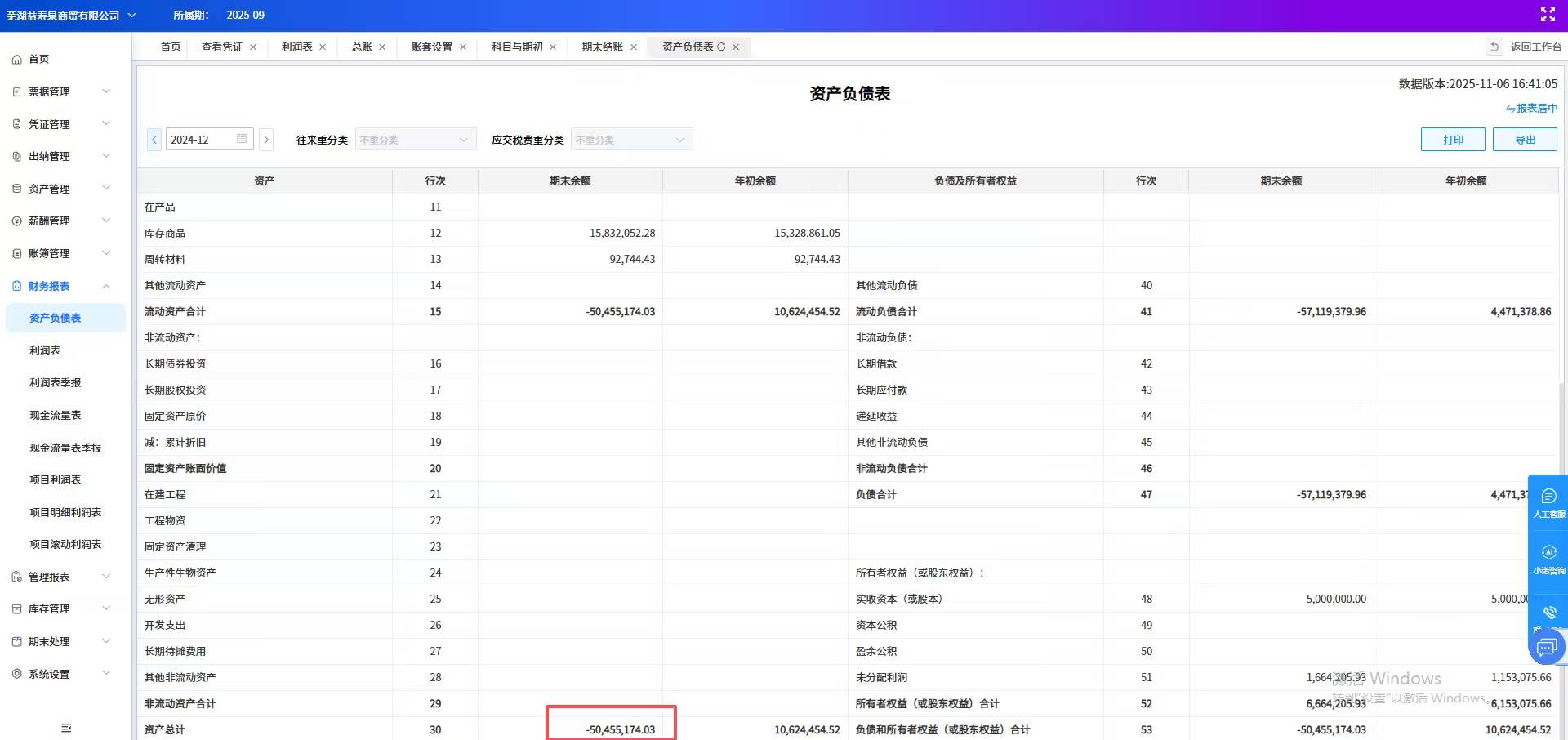The width and height of the screenshot is (1568, 740).
Task: Click the collapse sidebar menu icon
Action: coord(66,728)
